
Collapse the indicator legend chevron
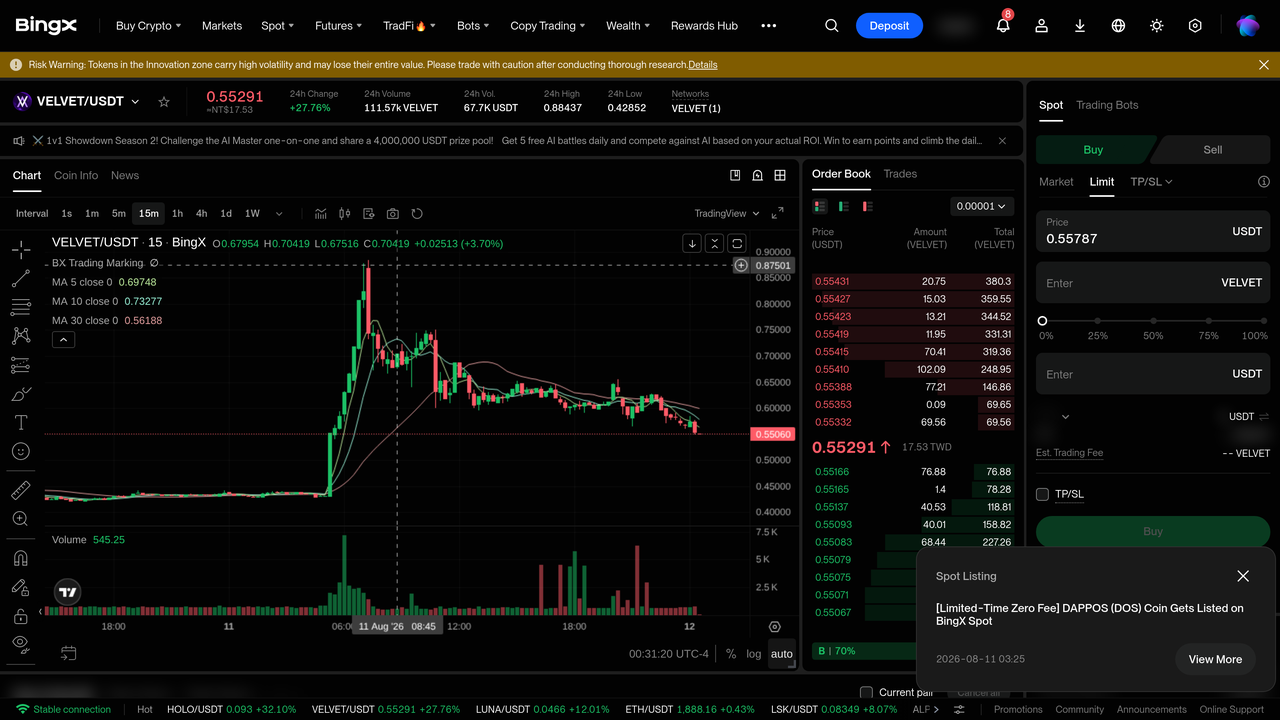click(x=63, y=340)
